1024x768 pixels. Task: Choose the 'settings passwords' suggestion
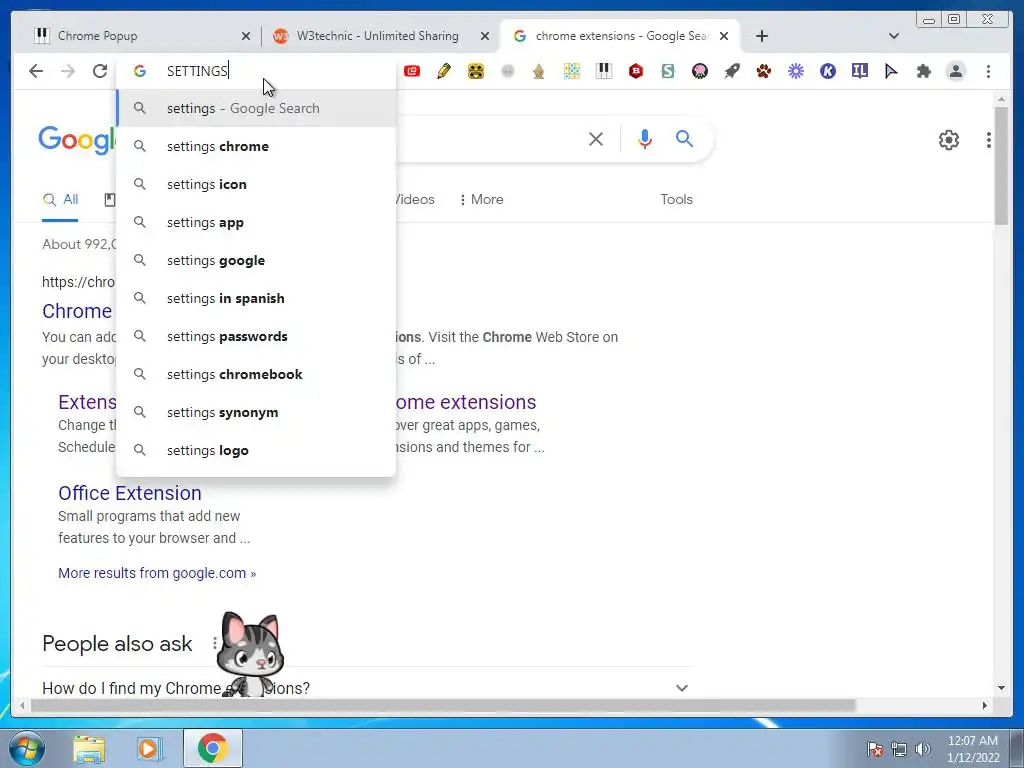(257, 336)
